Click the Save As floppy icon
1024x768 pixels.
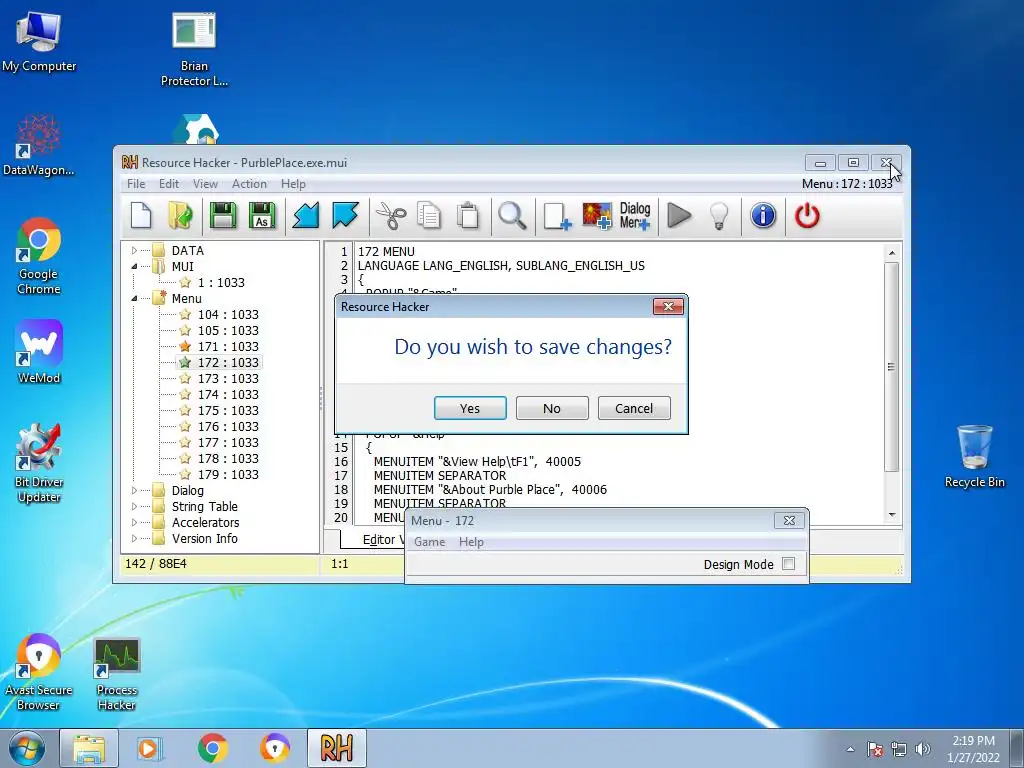click(x=262, y=216)
